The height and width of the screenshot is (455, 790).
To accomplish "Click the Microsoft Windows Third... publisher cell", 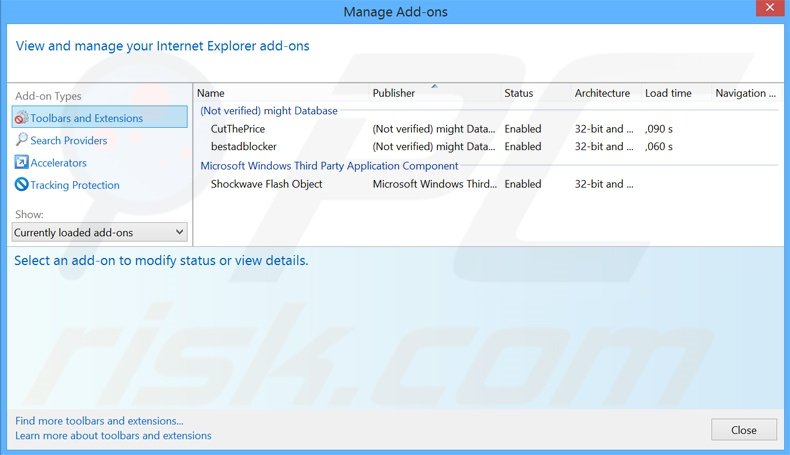I will click(434, 184).
